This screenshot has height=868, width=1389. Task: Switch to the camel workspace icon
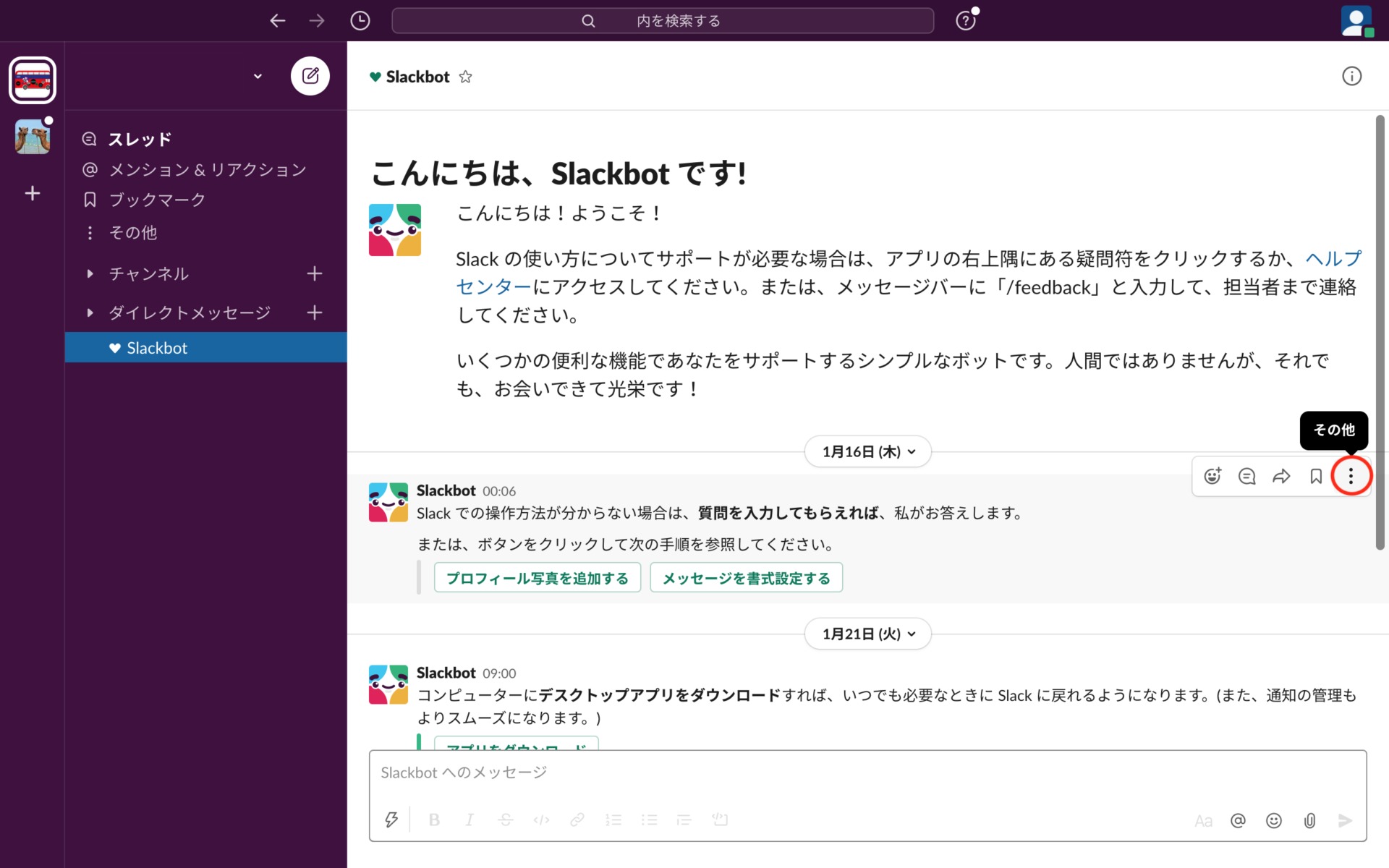pos(33,136)
